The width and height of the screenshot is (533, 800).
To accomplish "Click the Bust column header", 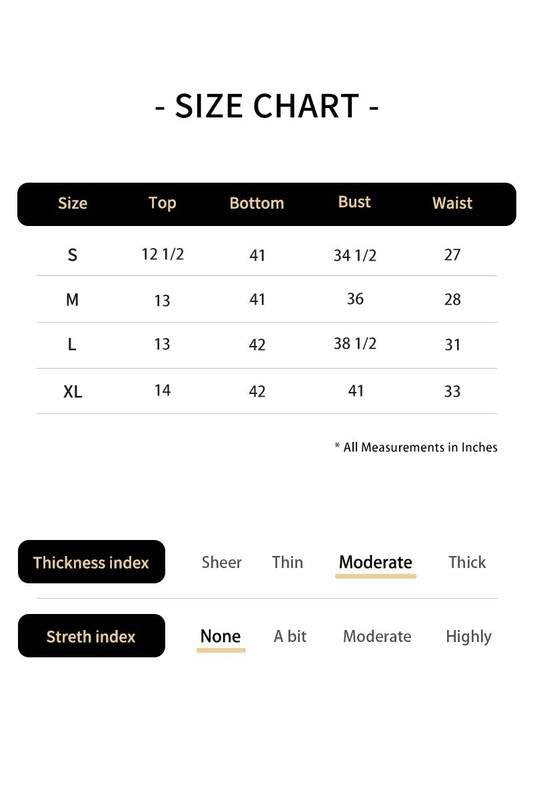I will (354, 202).
